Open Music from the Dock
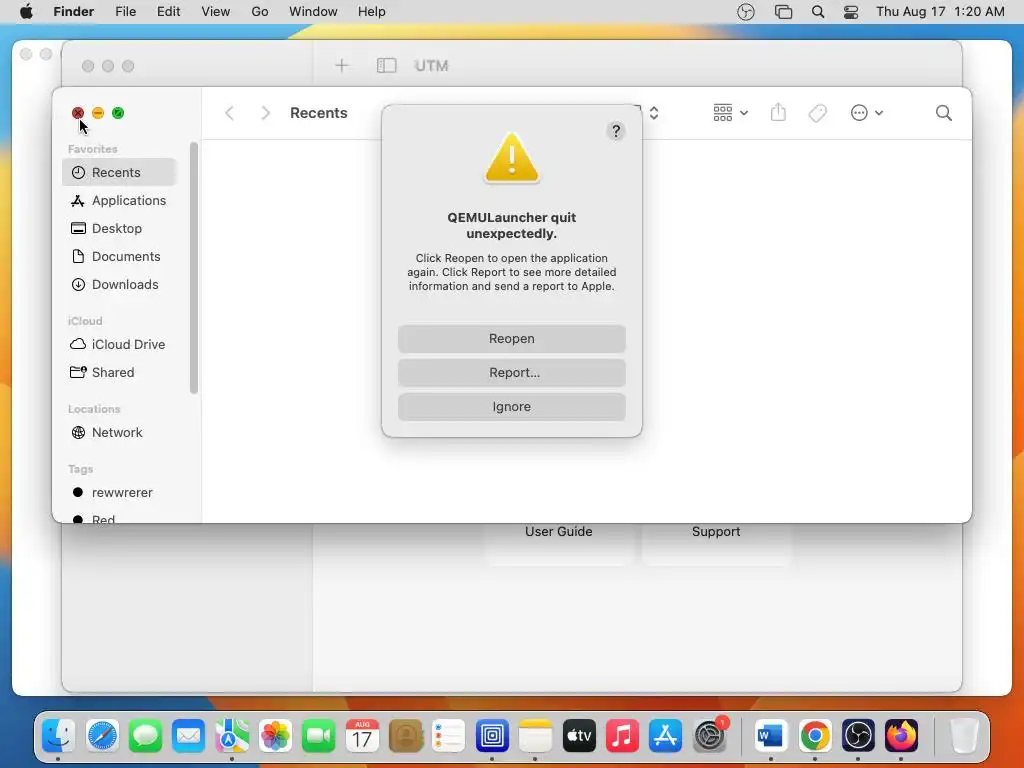Screen dimensions: 1024x768 pyautogui.click(x=622, y=737)
